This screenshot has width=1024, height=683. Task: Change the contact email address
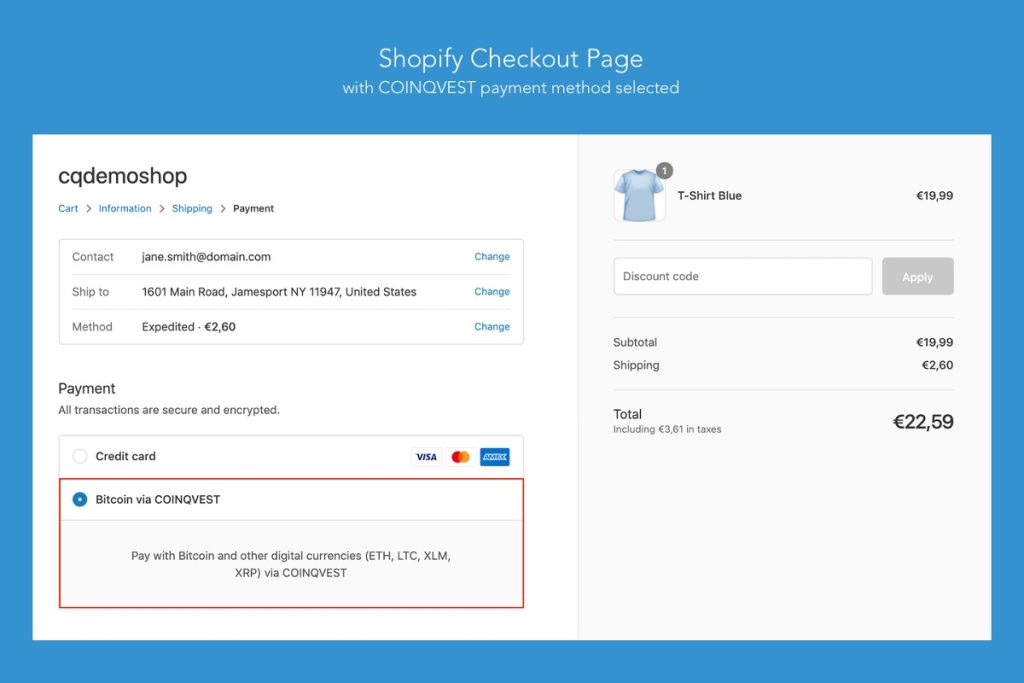click(491, 257)
